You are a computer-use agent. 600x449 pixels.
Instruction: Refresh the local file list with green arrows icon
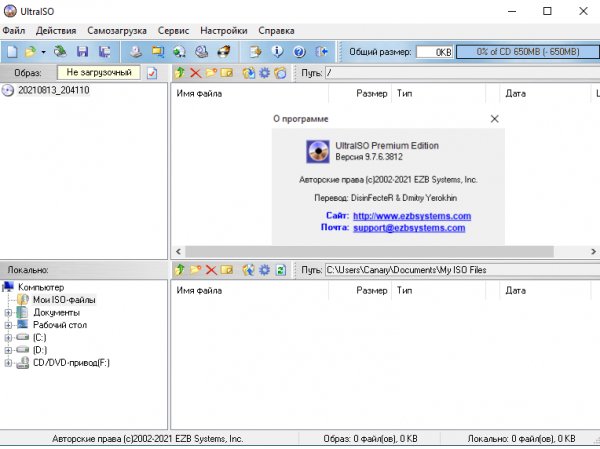280,270
